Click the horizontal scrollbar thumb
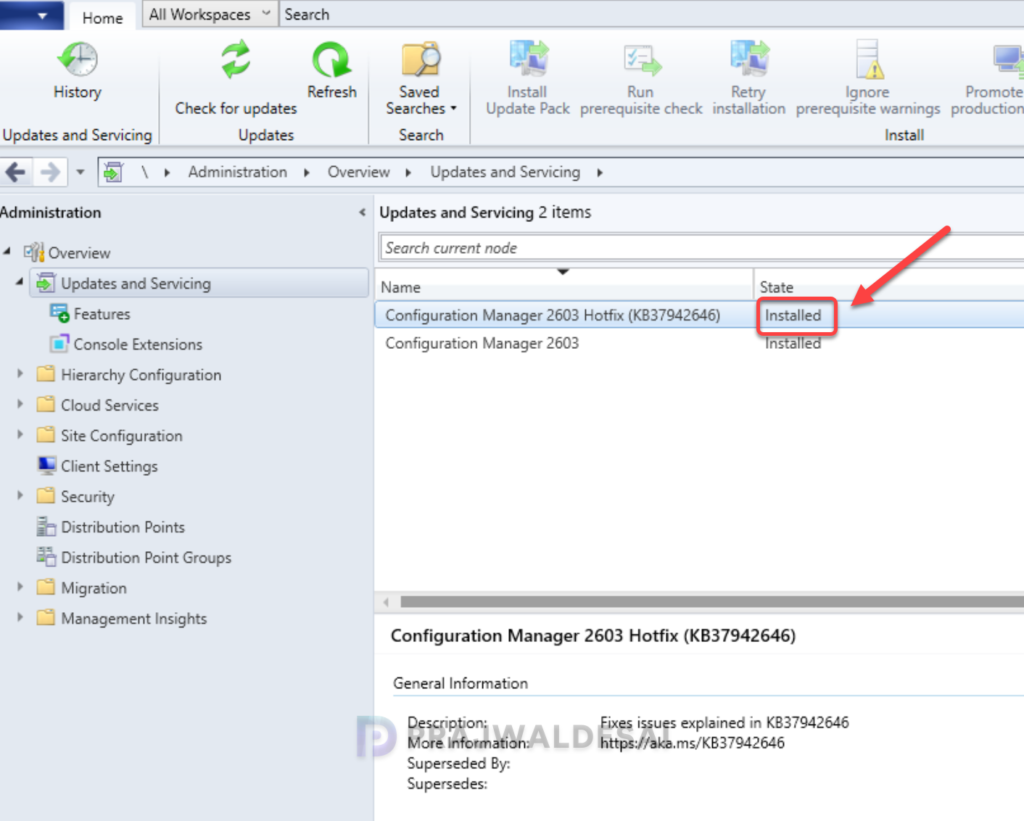The height and width of the screenshot is (821, 1024). click(x=712, y=602)
